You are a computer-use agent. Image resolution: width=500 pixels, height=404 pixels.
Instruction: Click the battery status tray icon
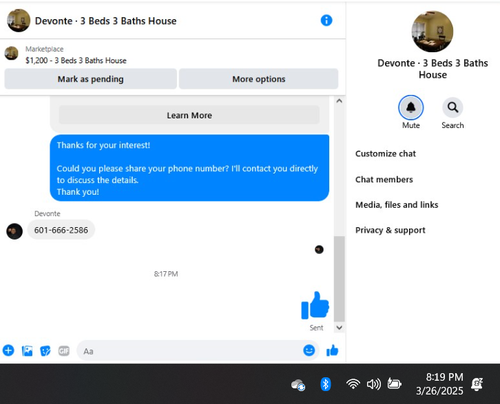coord(394,384)
